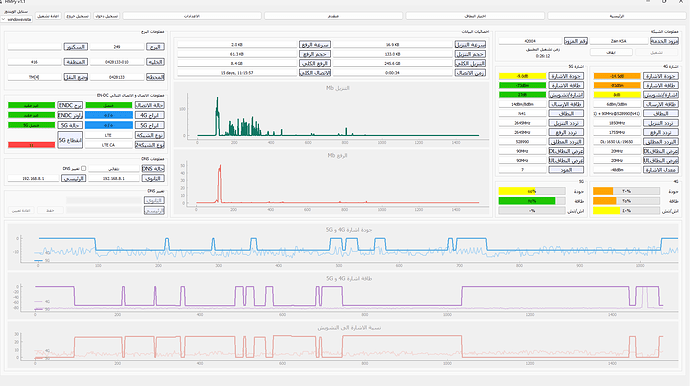Click the ENDC tower button
This screenshot has width=690, height=386.
[x=70, y=105]
